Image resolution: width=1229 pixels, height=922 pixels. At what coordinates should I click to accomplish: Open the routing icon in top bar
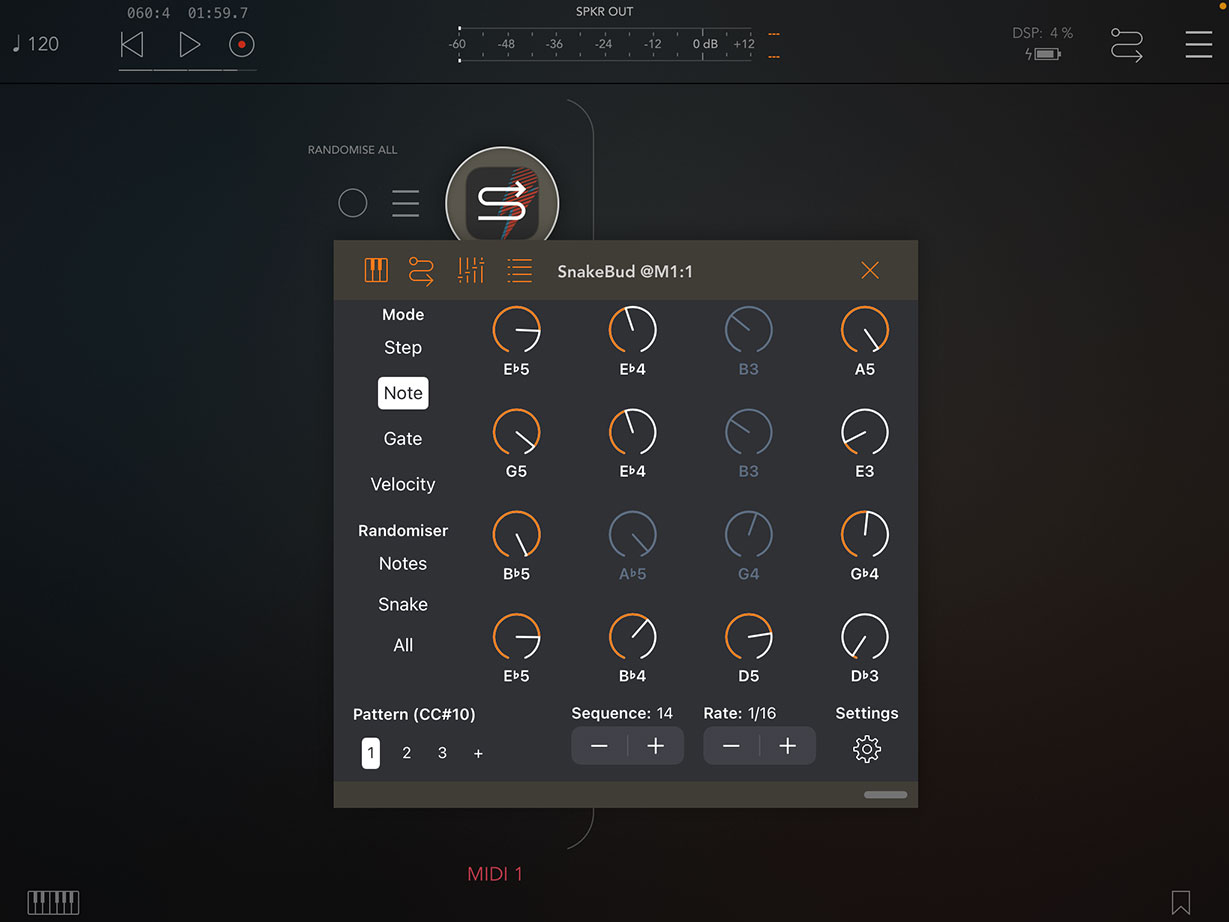1127,45
